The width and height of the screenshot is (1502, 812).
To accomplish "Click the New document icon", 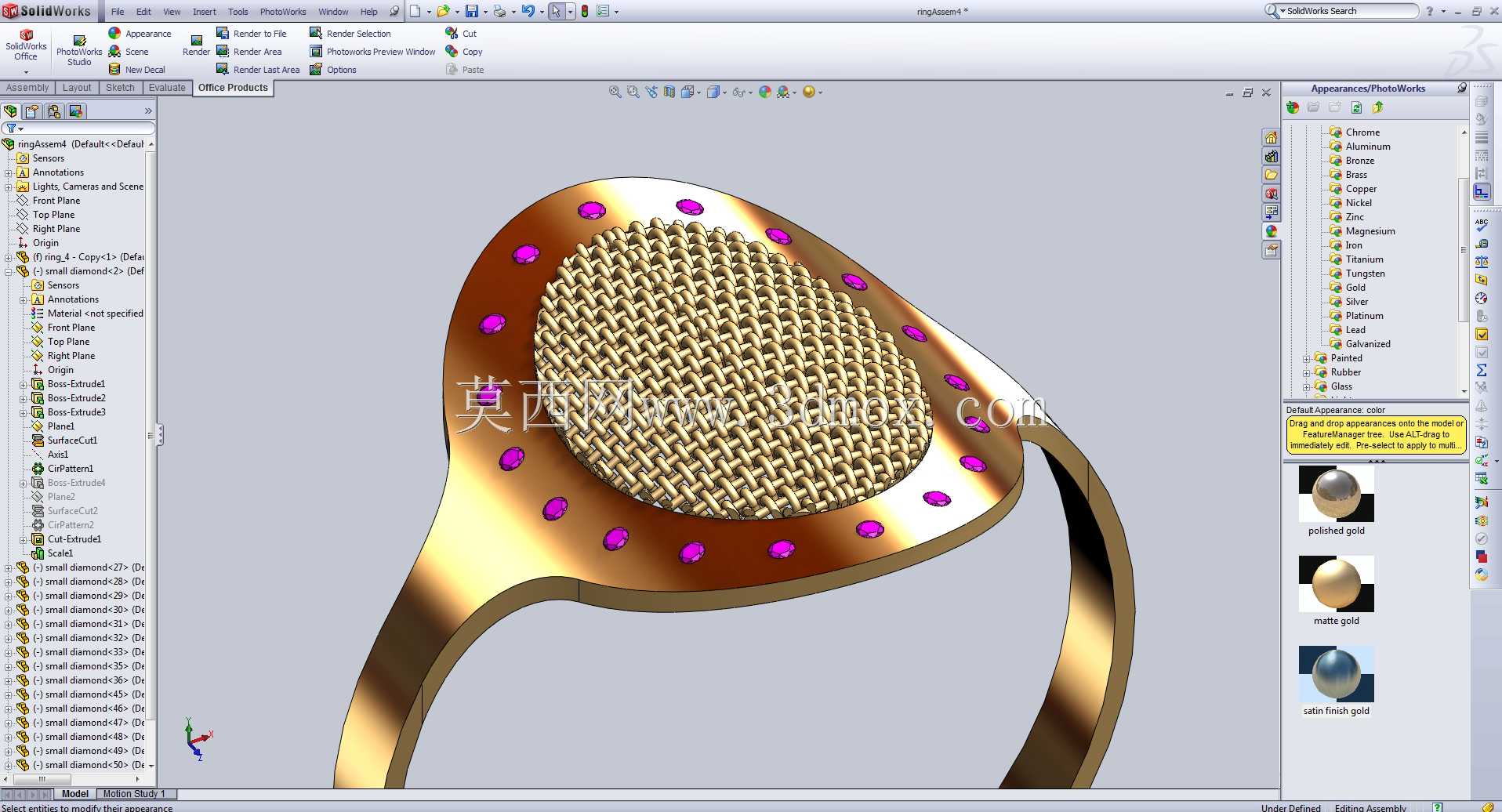I will pos(415,11).
